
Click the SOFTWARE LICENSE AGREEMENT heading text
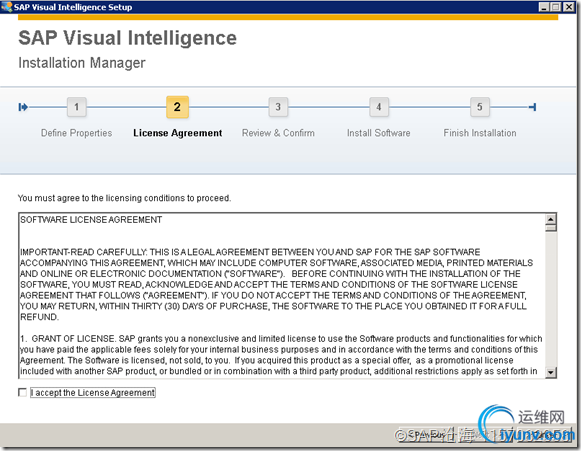click(91, 220)
